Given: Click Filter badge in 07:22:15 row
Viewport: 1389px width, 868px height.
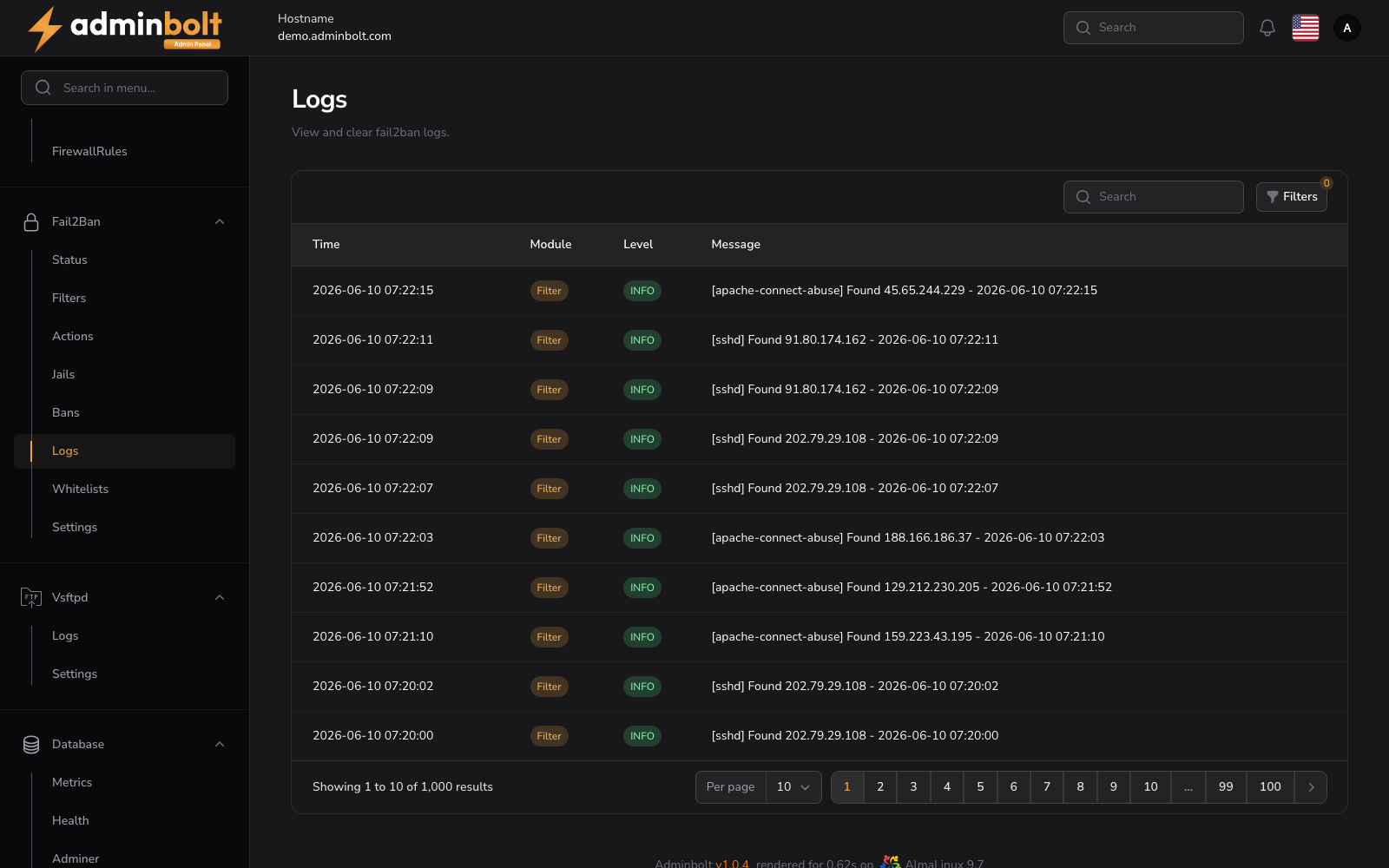Looking at the screenshot, I should coord(549,291).
